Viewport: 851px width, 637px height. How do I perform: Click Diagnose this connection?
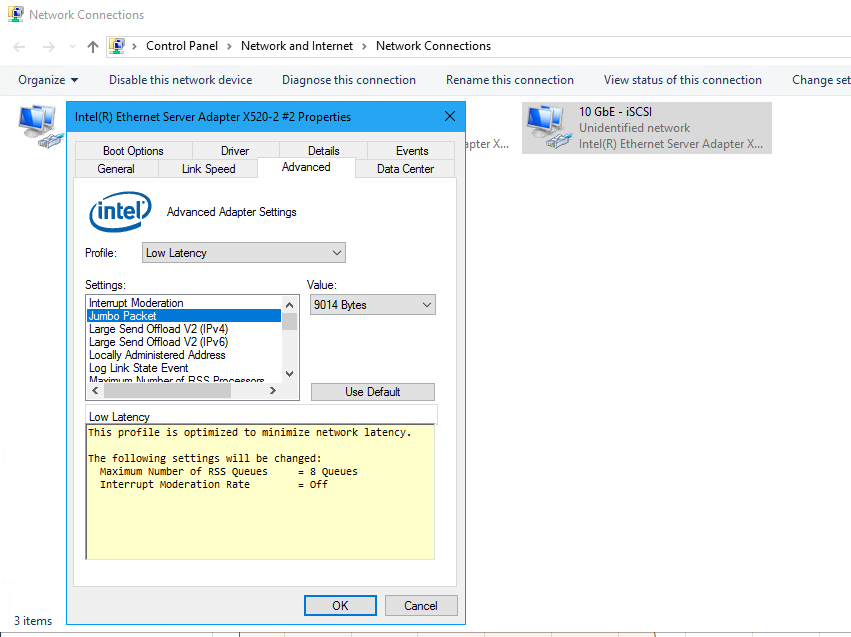348,80
